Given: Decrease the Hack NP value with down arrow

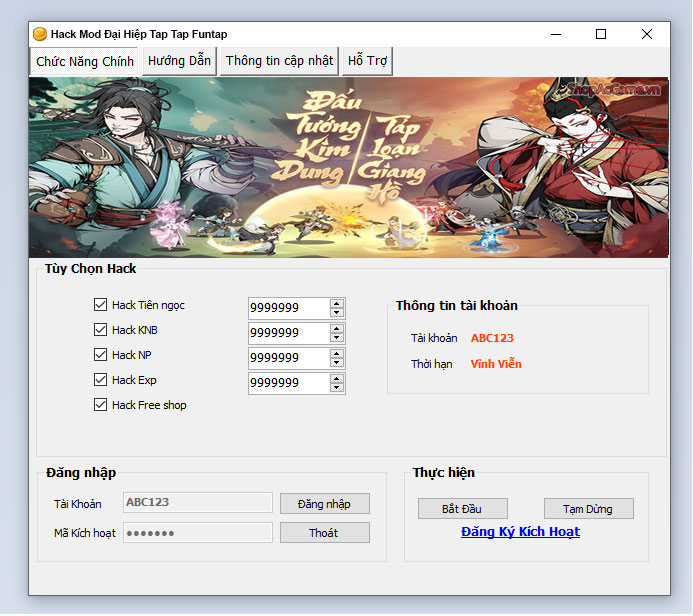Looking at the screenshot, I should [x=337, y=363].
